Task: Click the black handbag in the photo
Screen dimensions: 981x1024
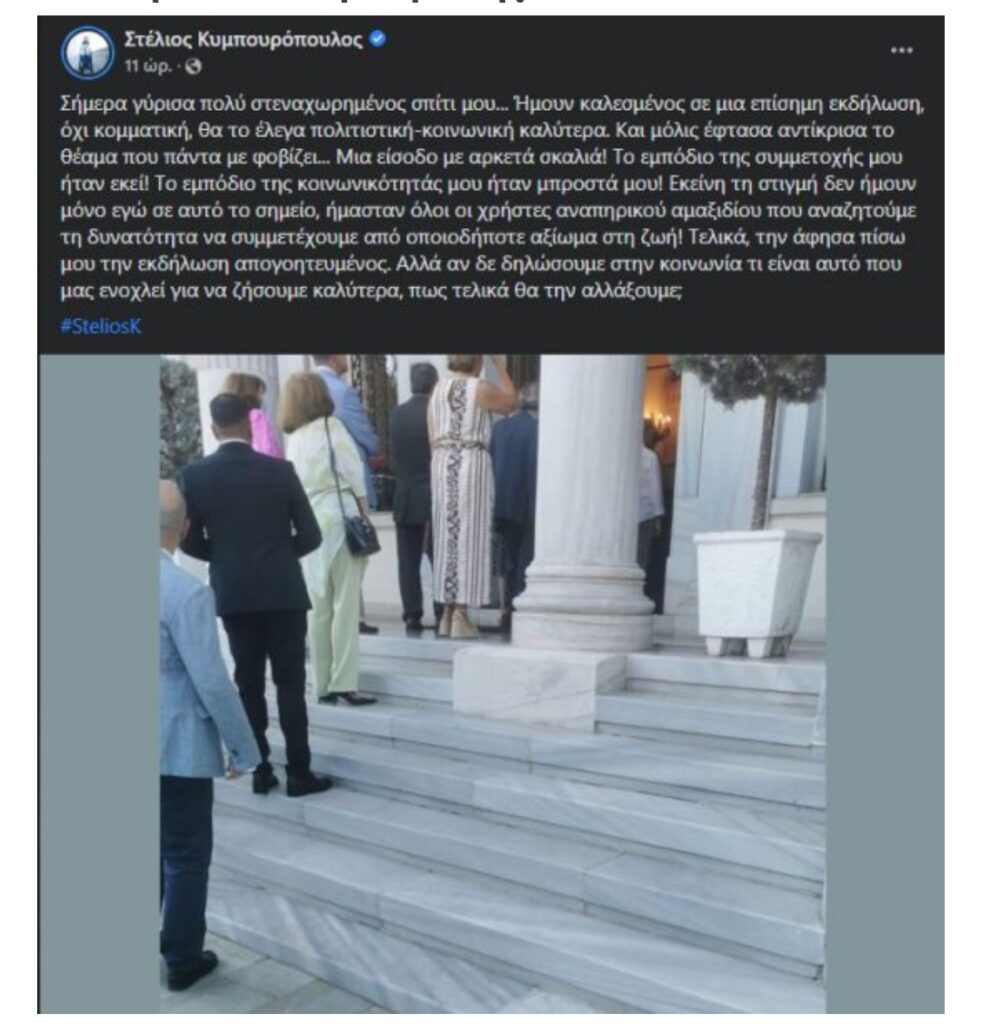Action: coord(361,534)
